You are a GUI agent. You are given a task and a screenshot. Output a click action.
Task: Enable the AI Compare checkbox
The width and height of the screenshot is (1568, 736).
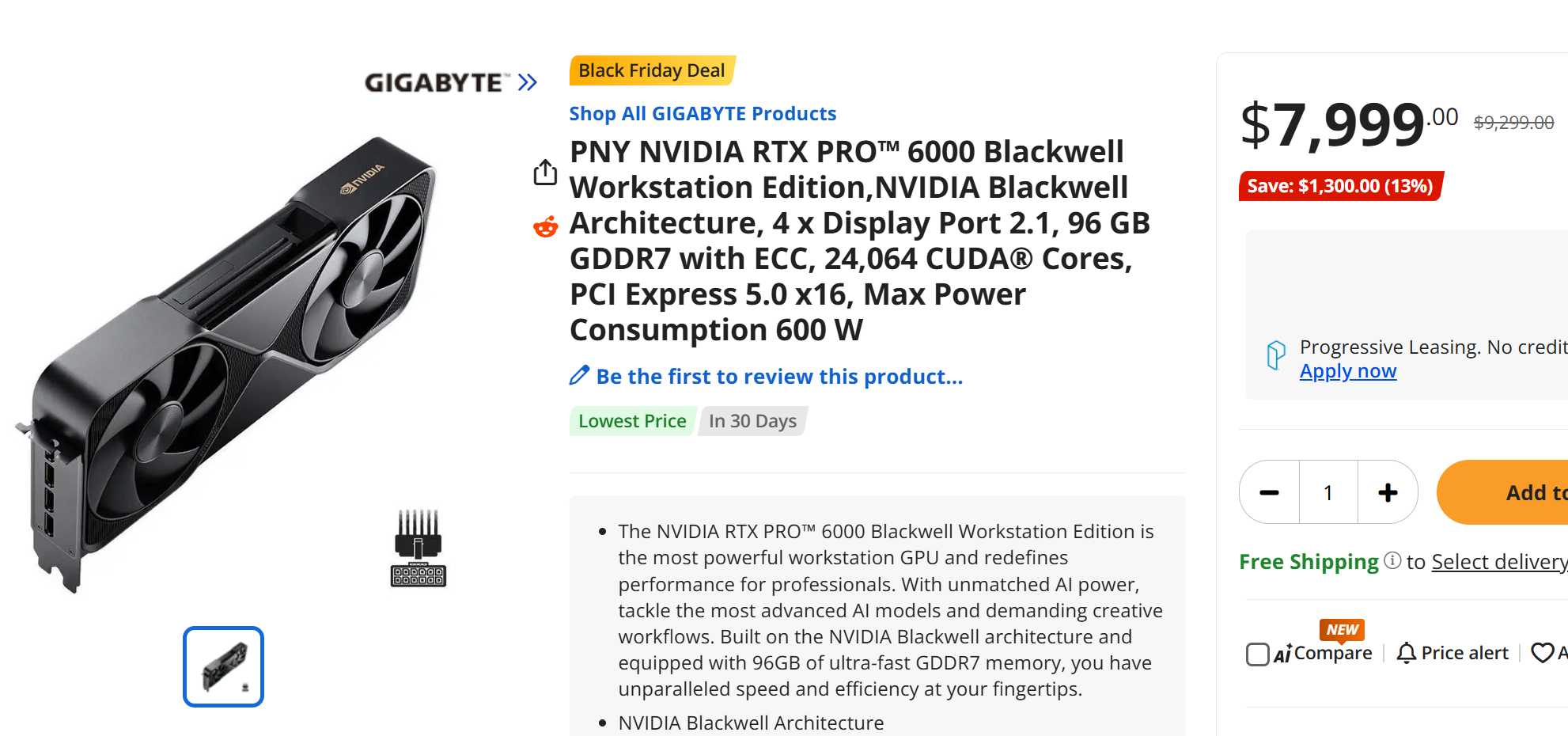[x=1257, y=654]
